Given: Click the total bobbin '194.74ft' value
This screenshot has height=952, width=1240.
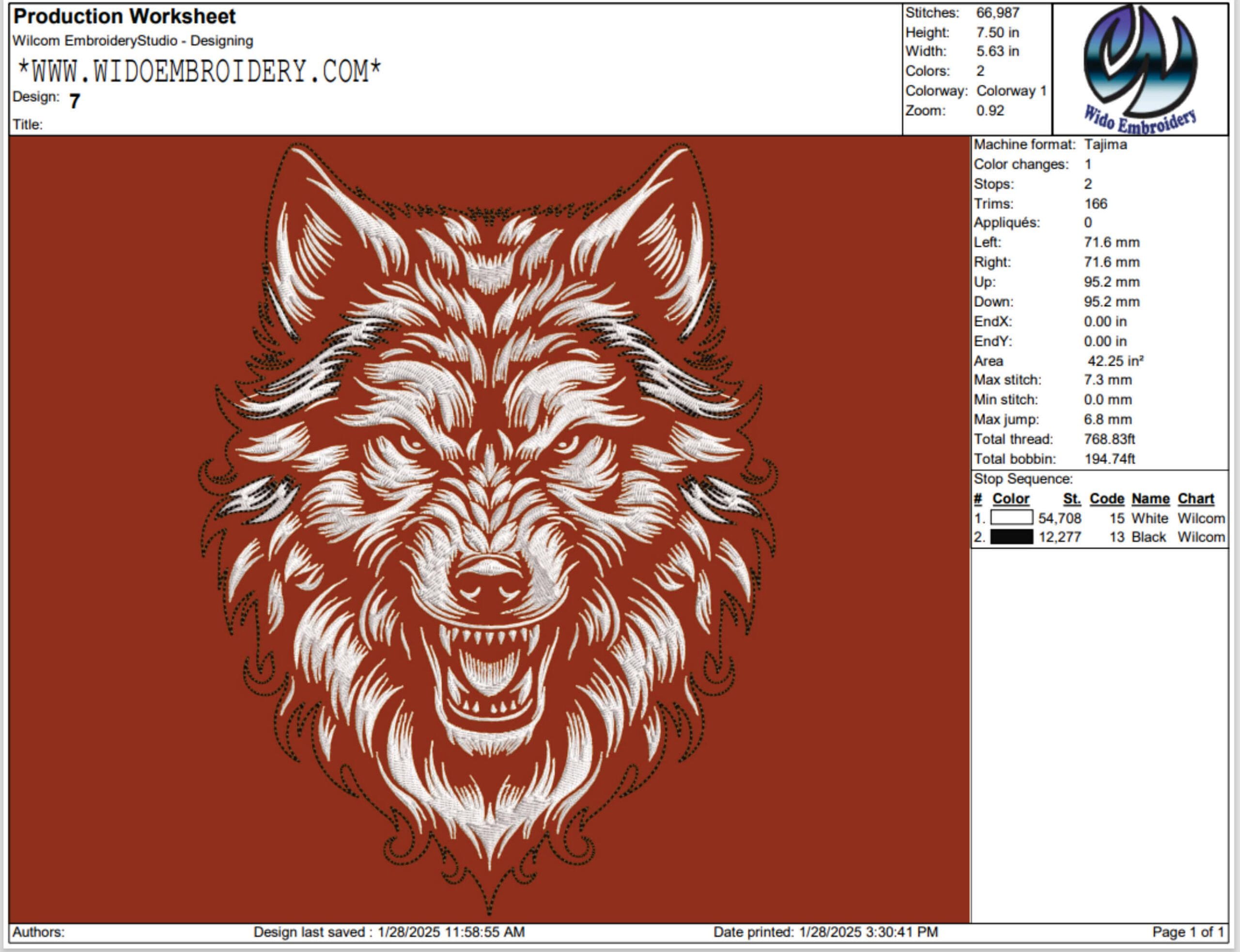Looking at the screenshot, I should pyautogui.click(x=1109, y=459).
